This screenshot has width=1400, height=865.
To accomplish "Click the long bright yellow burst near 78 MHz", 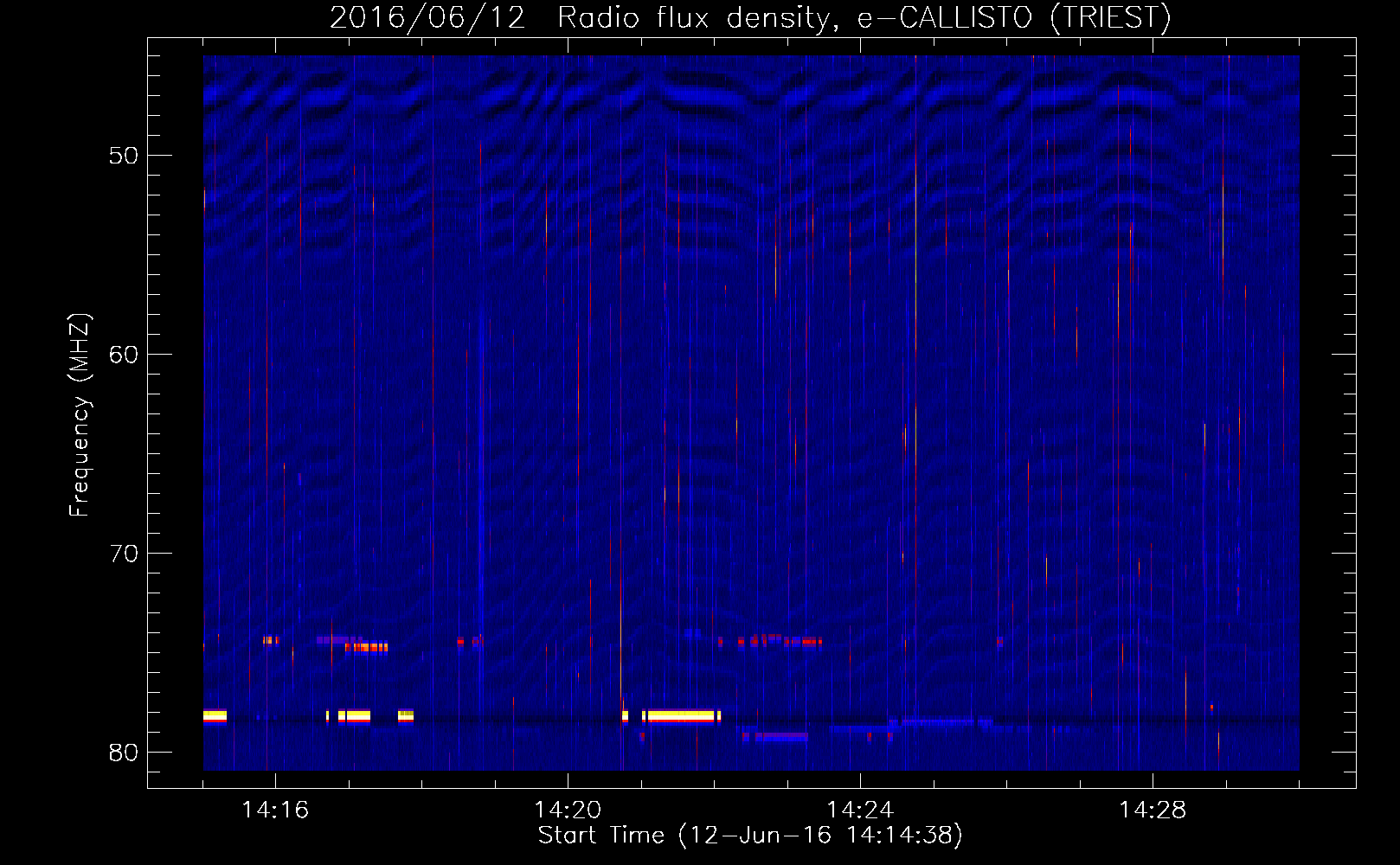I will click(681, 716).
